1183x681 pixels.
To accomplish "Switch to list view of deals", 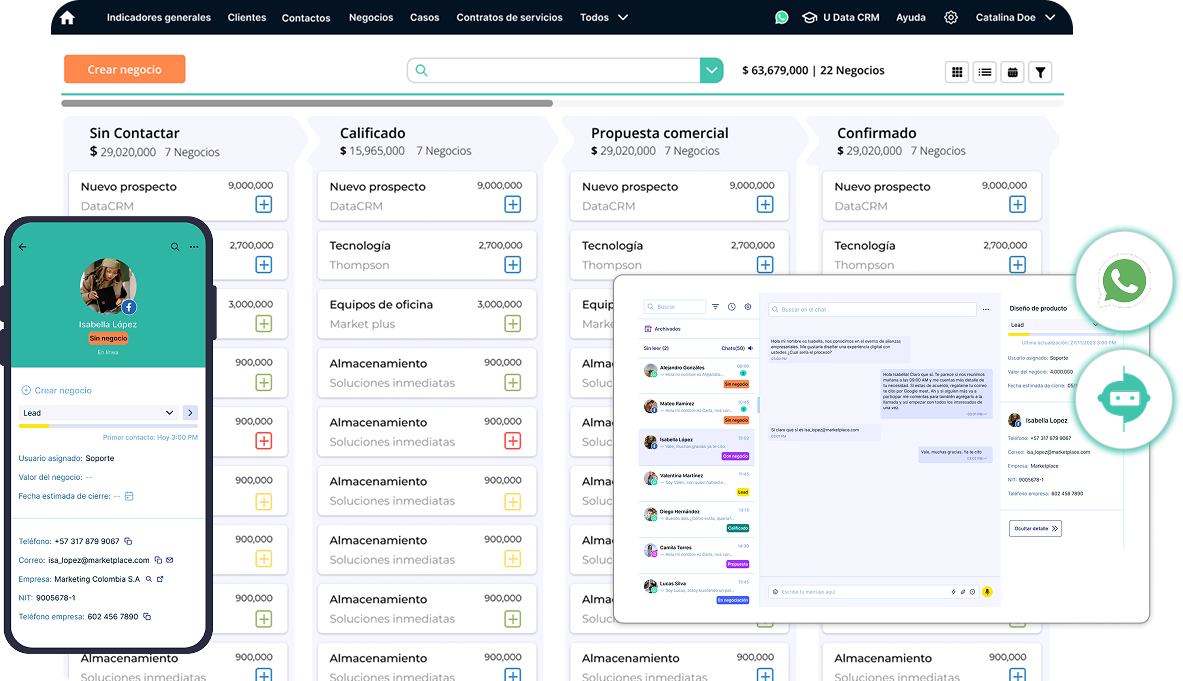I will pos(985,72).
